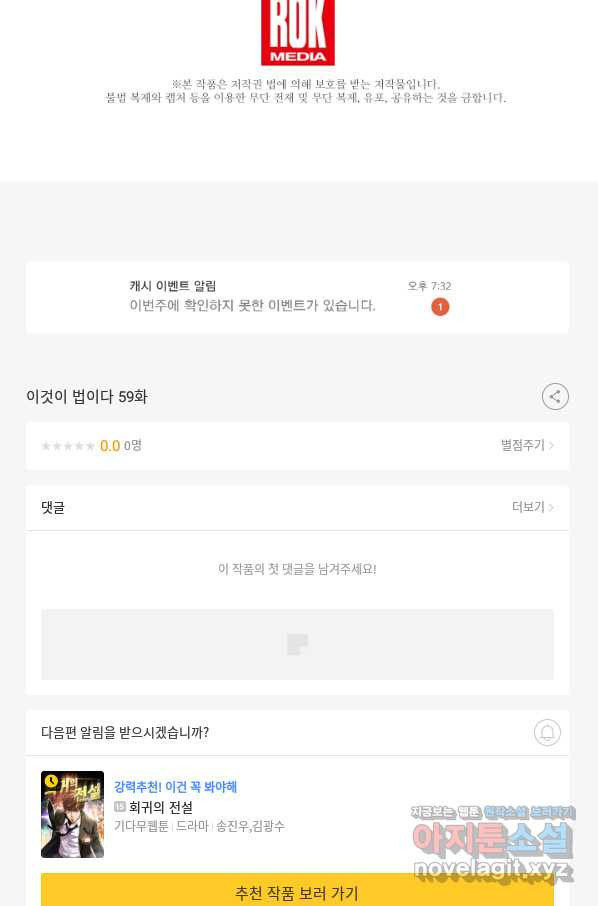Viewport: 598px width, 906px height.
Task: Tap the share icon beside episode title
Action: [555, 396]
